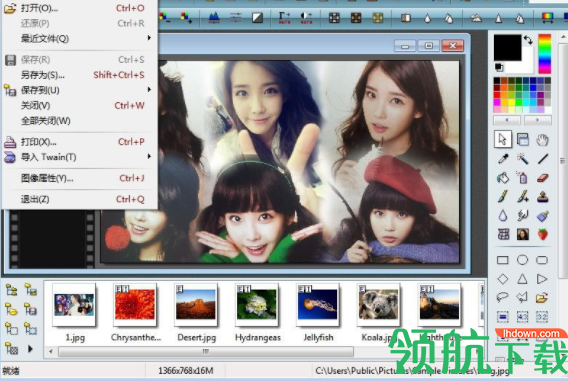568x381 pixels.
Task: Set 4:3 selection aspect ratio
Action: (x=522, y=317)
